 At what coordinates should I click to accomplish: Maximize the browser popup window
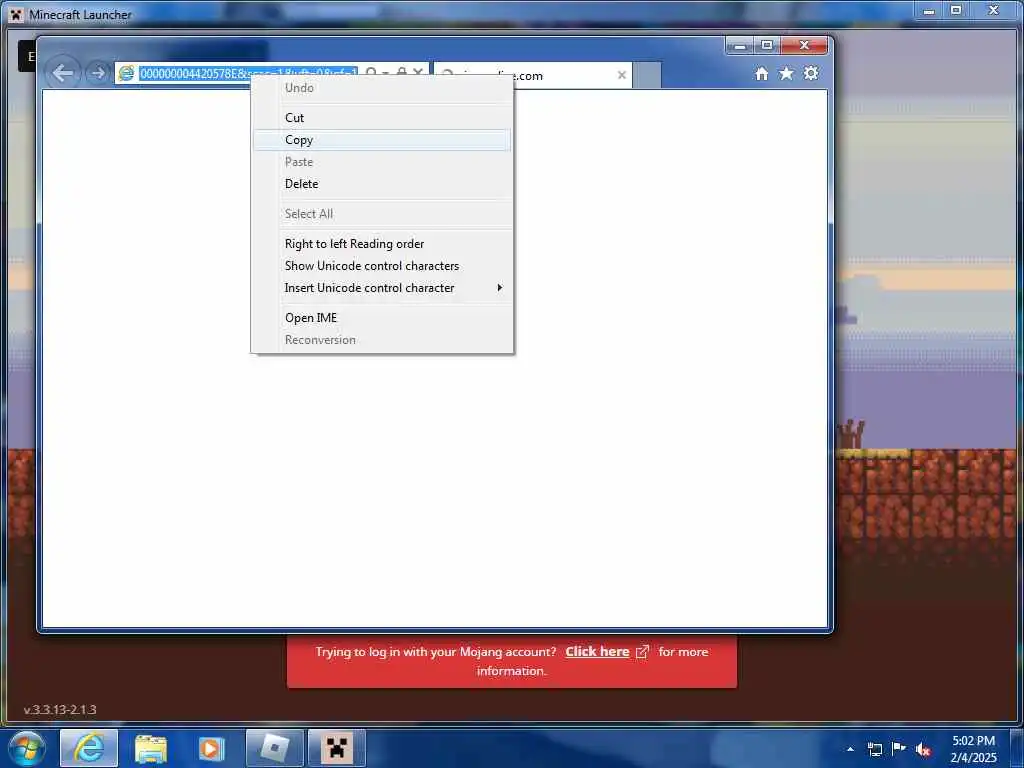(767, 46)
